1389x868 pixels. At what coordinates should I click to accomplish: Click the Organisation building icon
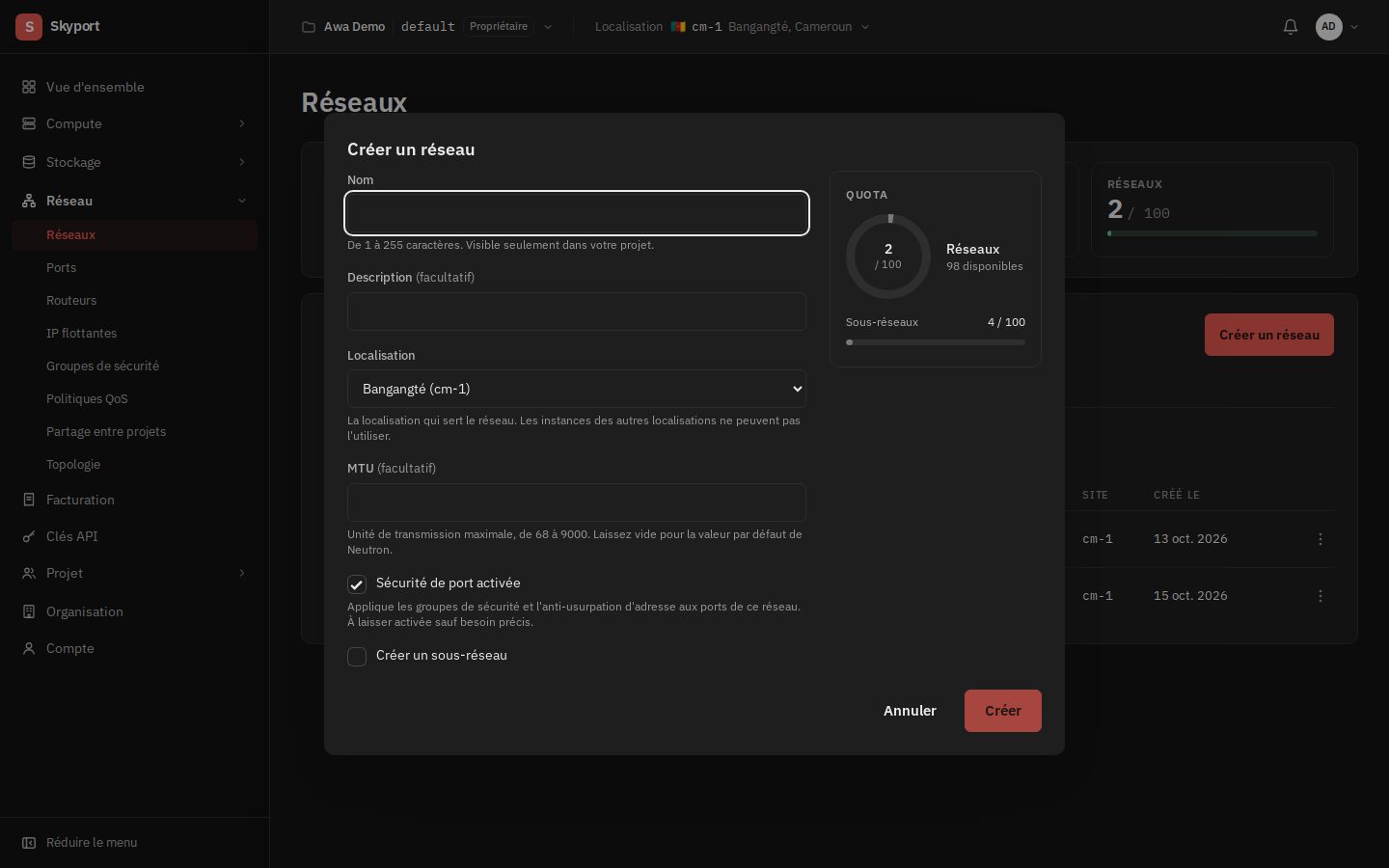point(29,611)
